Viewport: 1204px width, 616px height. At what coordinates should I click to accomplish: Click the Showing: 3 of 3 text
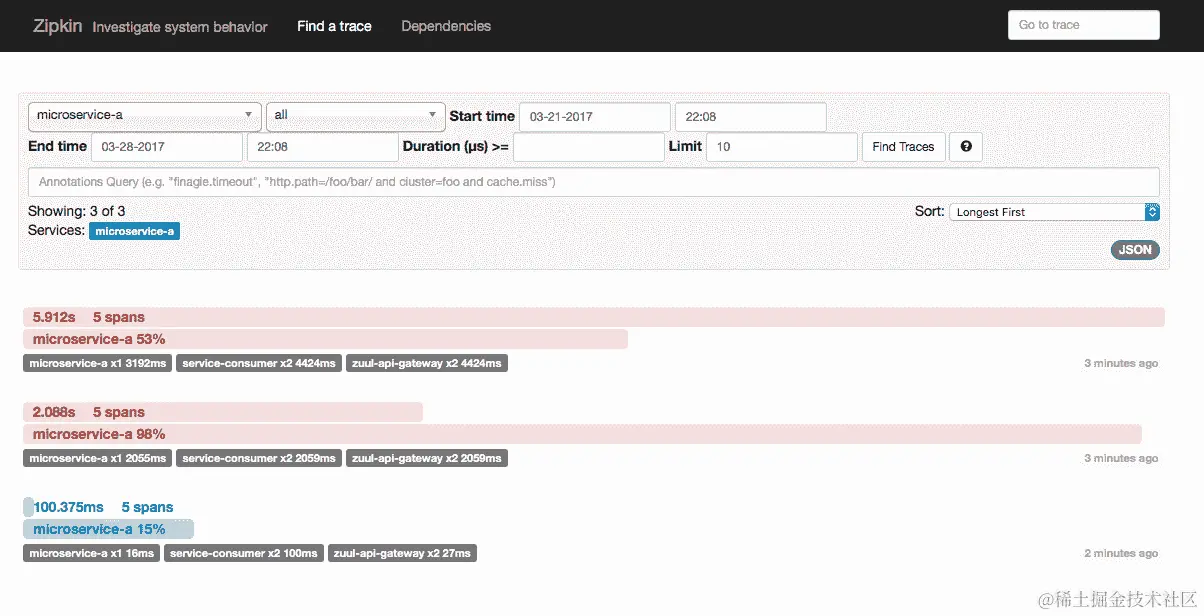tap(77, 211)
